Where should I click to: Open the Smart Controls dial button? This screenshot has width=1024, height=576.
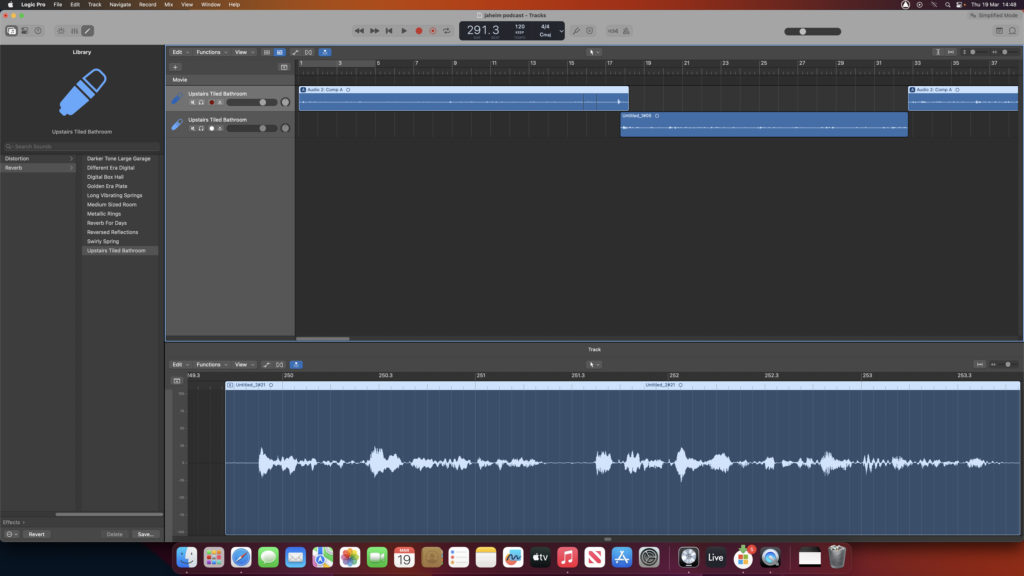pyautogui.click(x=62, y=31)
